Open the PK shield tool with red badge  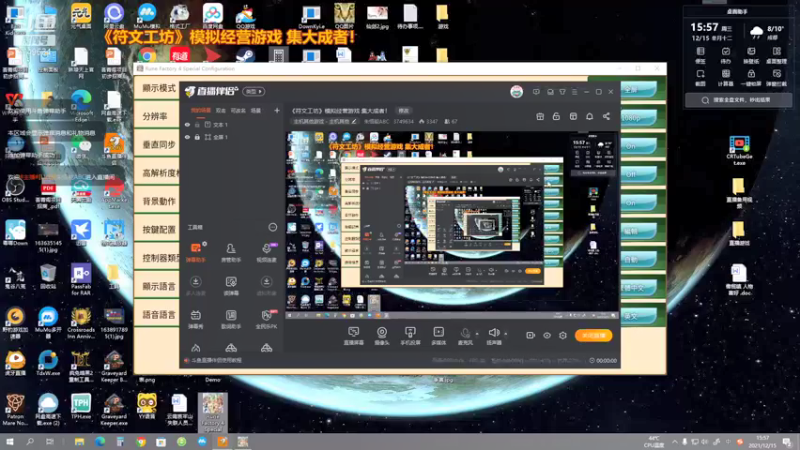pyautogui.click(x=266, y=319)
